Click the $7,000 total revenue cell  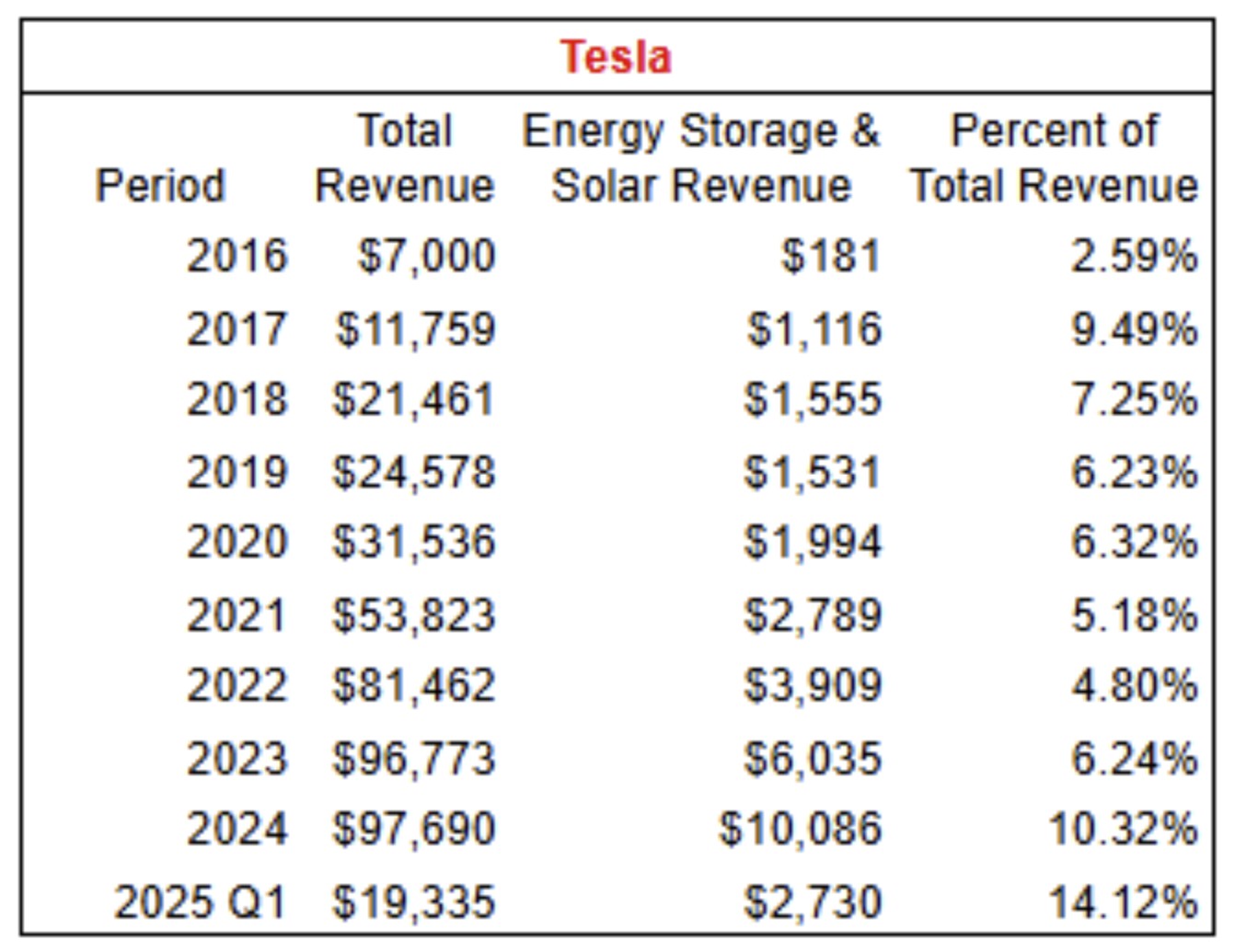click(427, 255)
